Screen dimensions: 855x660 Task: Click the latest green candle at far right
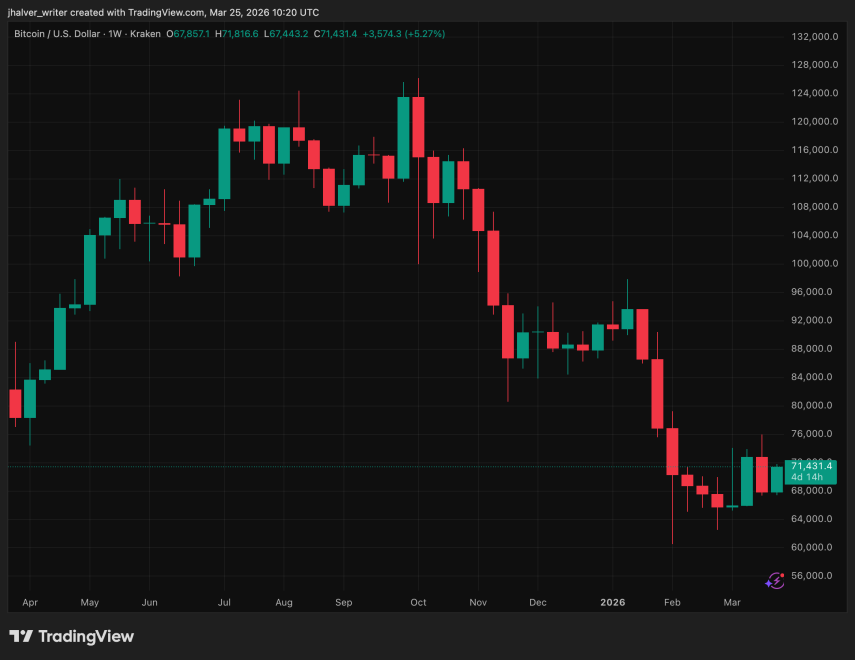tap(776, 480)
